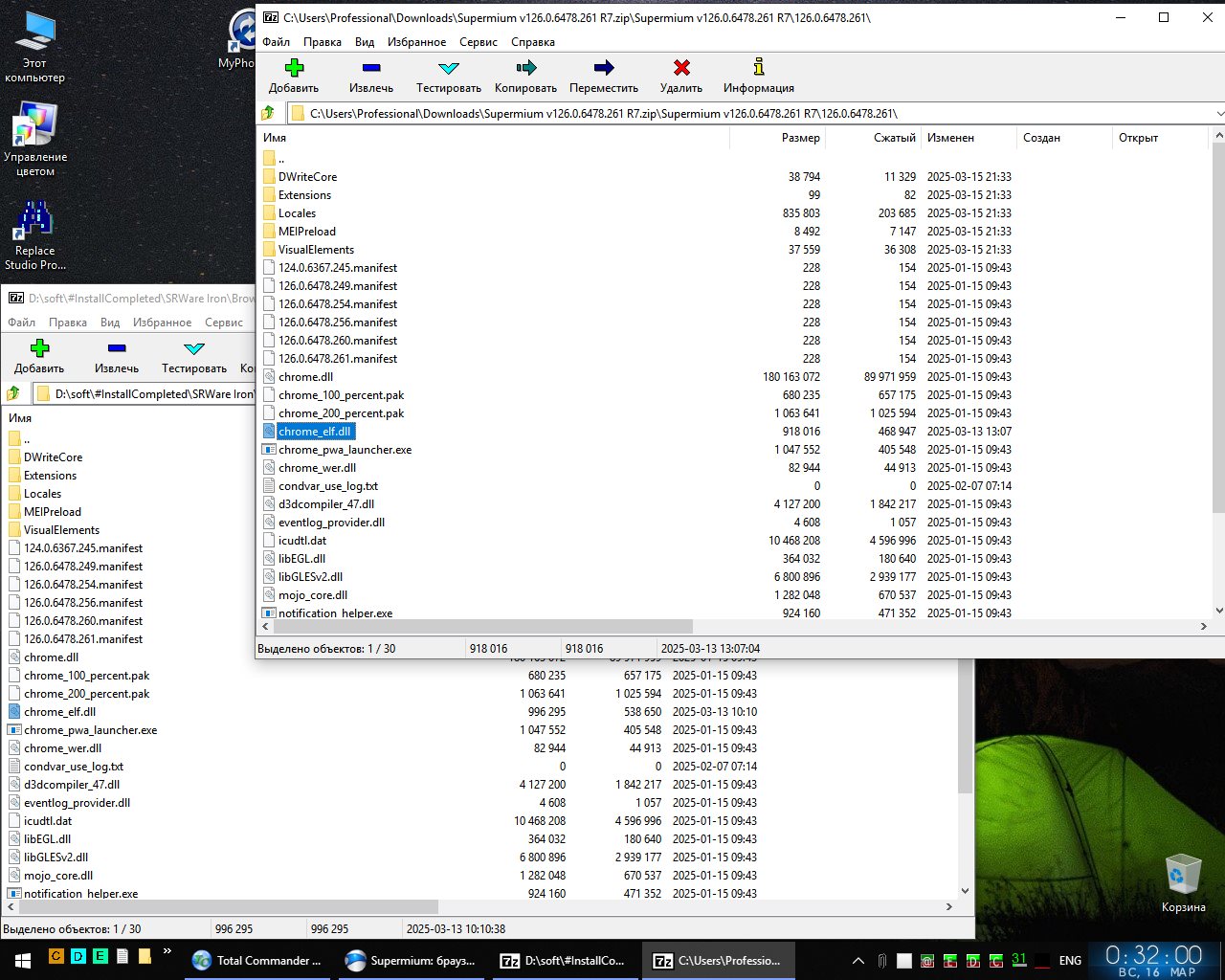This screenshot has width=1225, height=980.
Task: Sort by the Создан column header
Action: point(1064,138)
